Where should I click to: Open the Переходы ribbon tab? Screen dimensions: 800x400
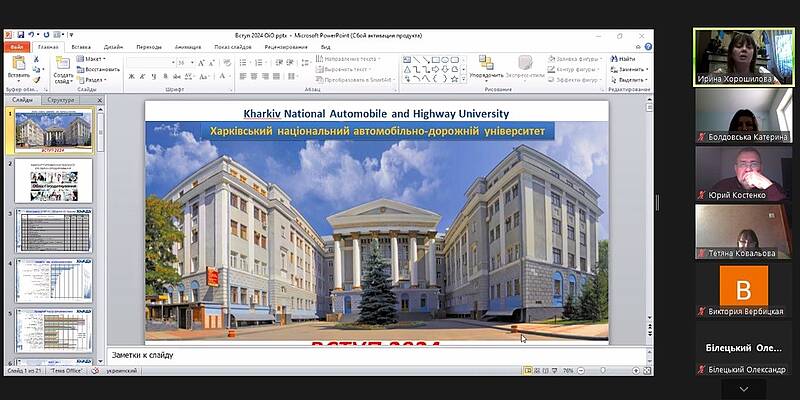click(149, 47)
